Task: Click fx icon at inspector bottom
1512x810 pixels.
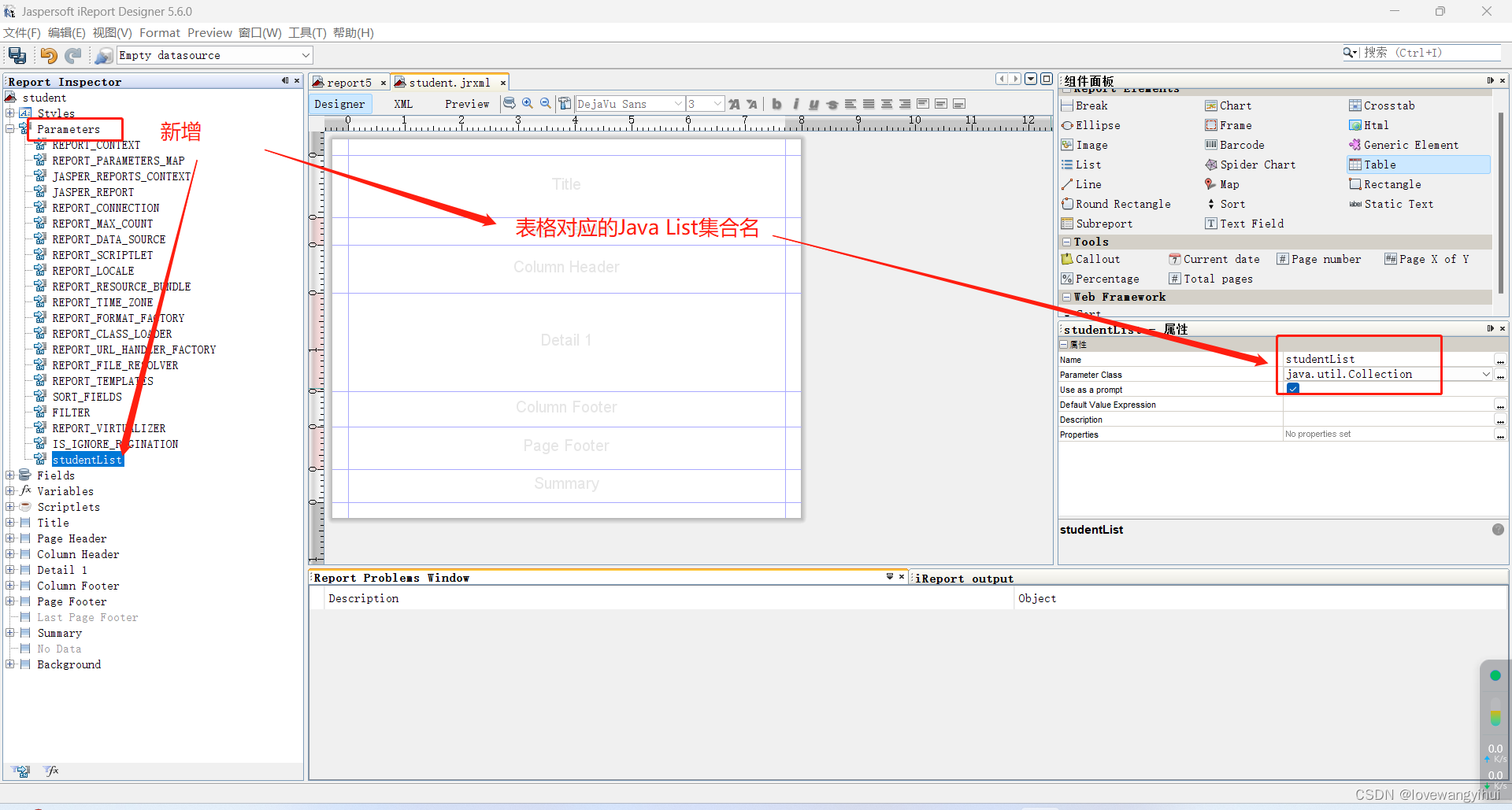Action: point(52,771)
